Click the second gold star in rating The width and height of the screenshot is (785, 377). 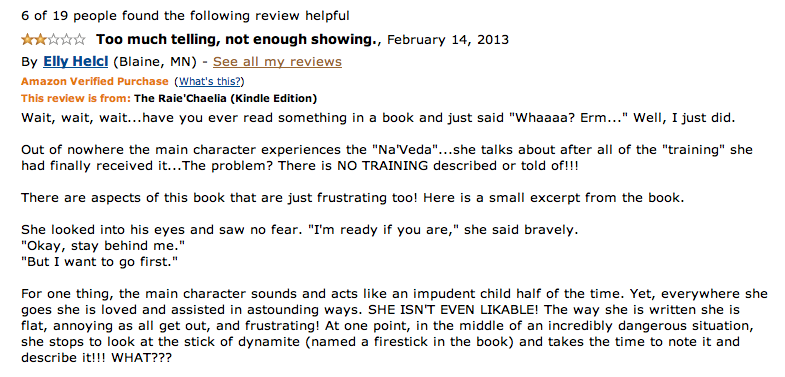(x=40, y=39)
